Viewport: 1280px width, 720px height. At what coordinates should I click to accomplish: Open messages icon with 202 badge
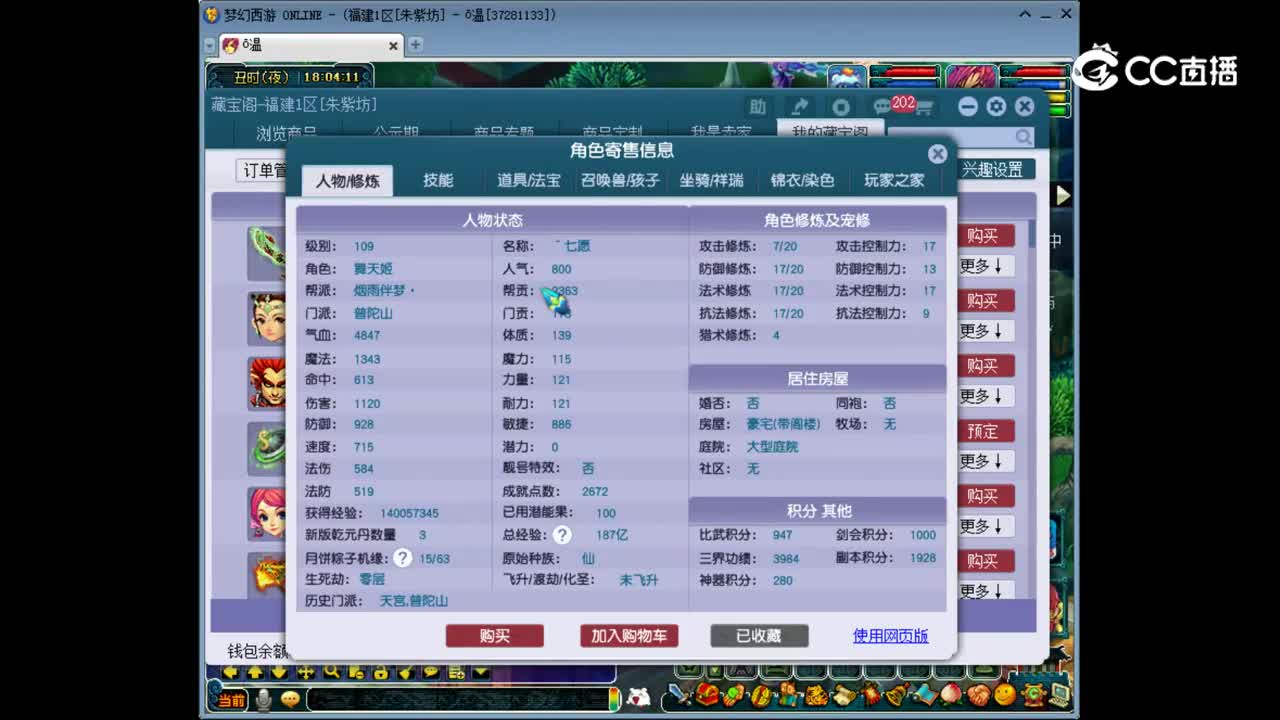890,105
